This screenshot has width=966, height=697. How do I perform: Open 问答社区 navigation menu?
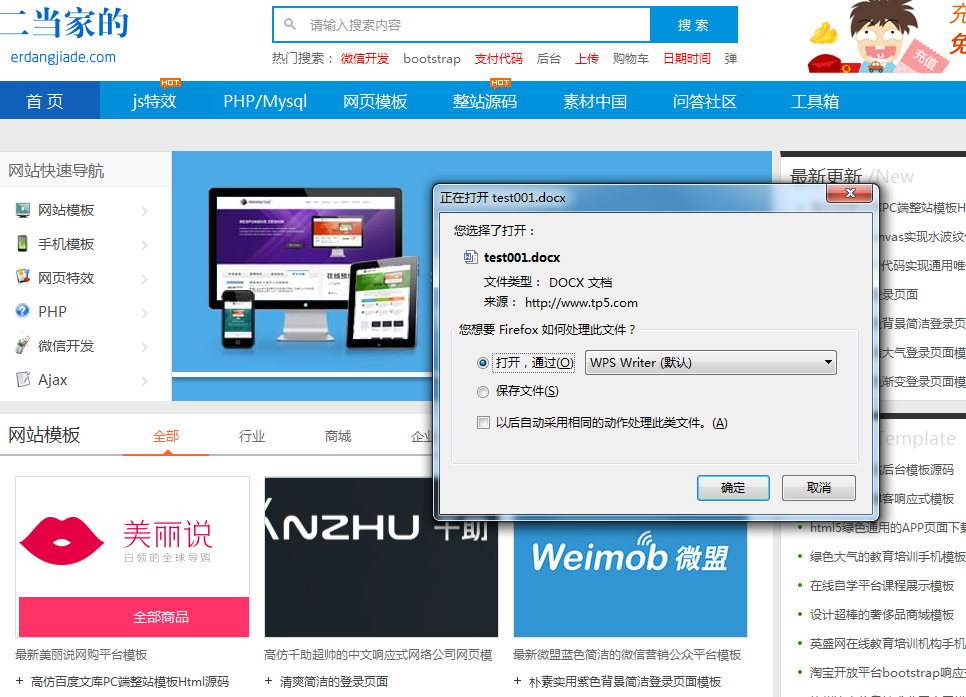pos(705,100)
